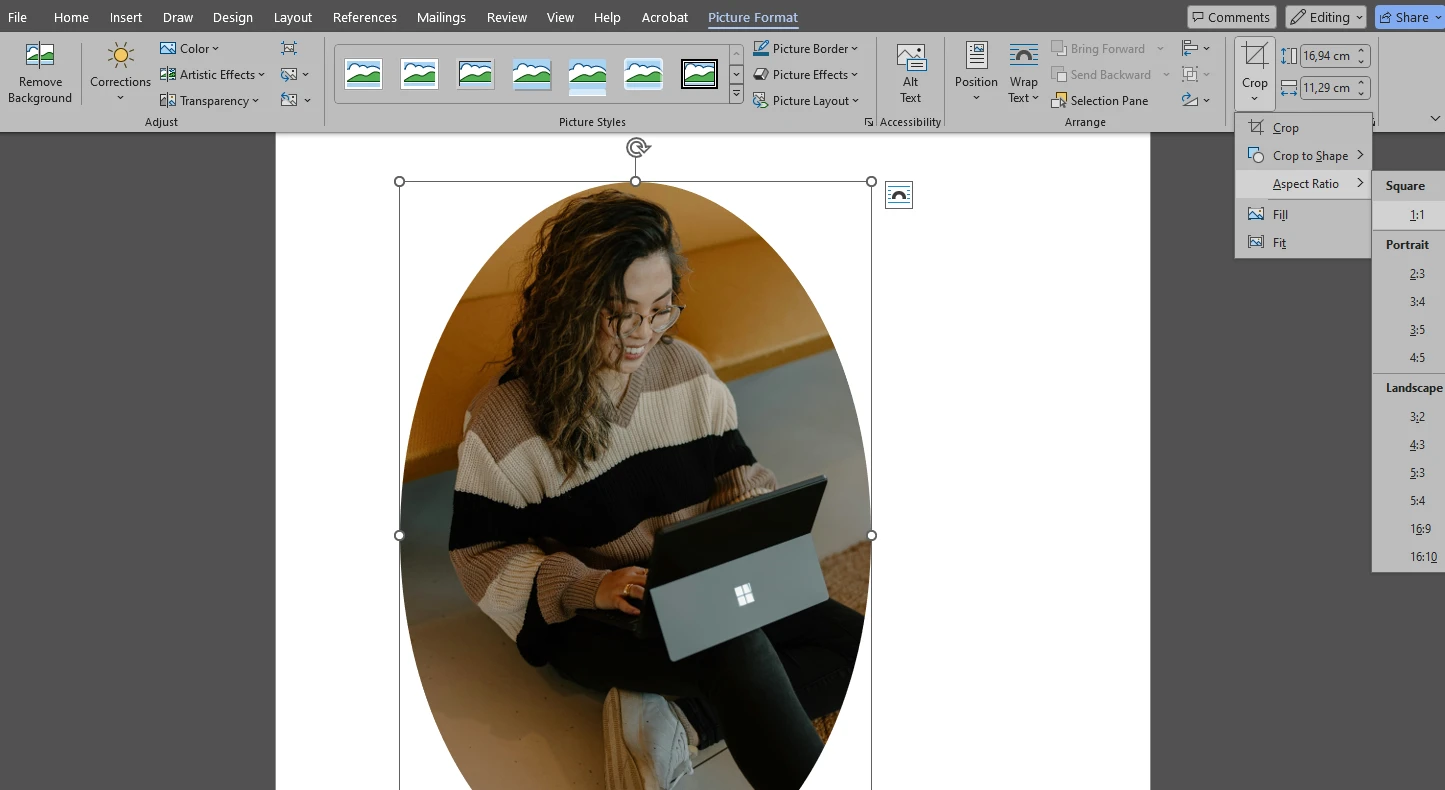Decrease shape width with down stepper
Image resolution: width=1445 pixels, height=790 pixels.
[1362, 93]
